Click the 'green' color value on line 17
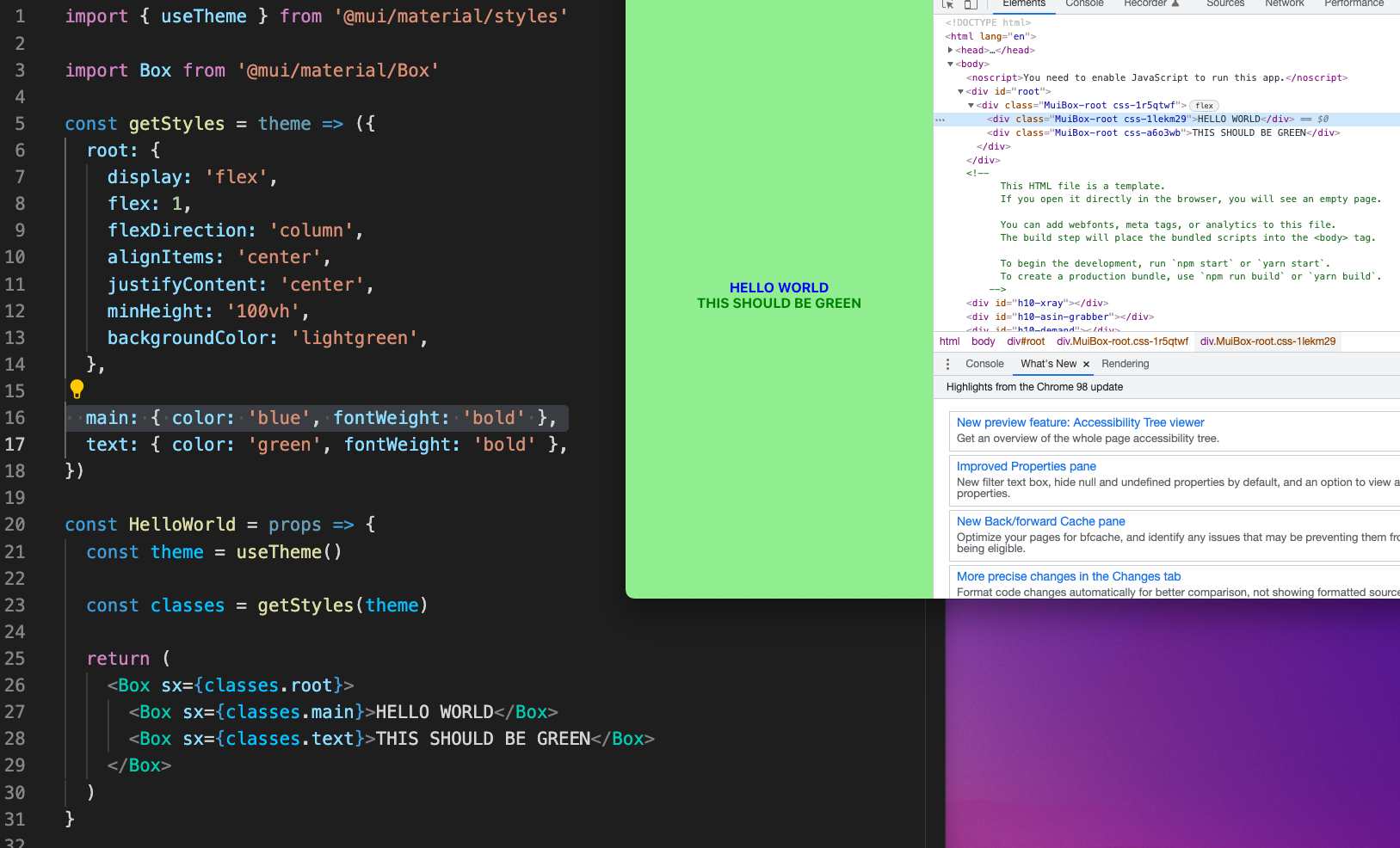Image resolution: width=1400 pixels, height=848 pixels. coord(284,445)
